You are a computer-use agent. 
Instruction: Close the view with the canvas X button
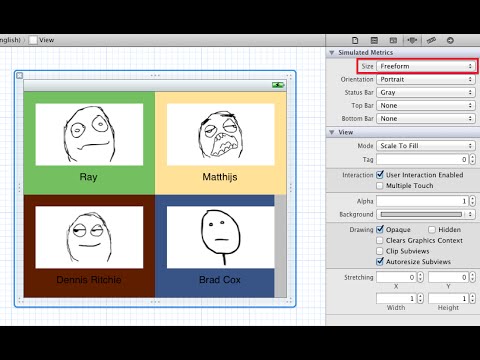(20, 76)
